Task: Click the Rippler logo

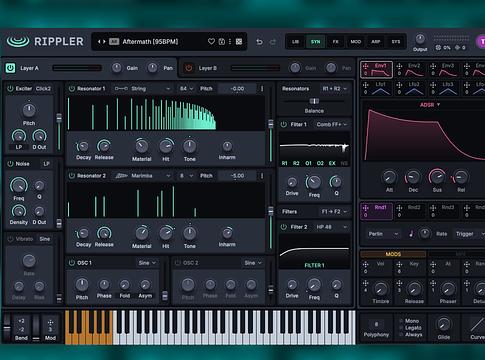Action: [x=45, y=41]
